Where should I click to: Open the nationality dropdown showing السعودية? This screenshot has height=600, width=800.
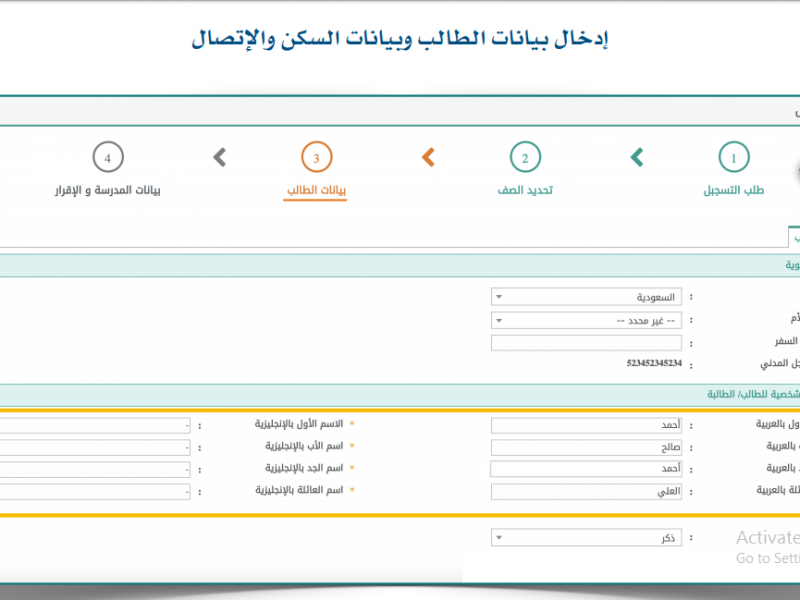point(586,297)
